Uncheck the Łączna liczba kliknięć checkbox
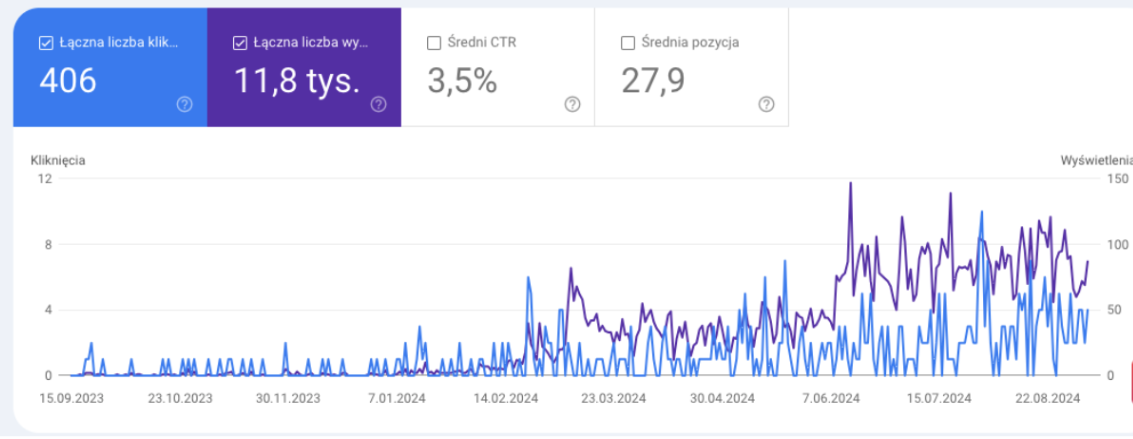This screenshot has width=1133, height=439. [x=45, y=43]
